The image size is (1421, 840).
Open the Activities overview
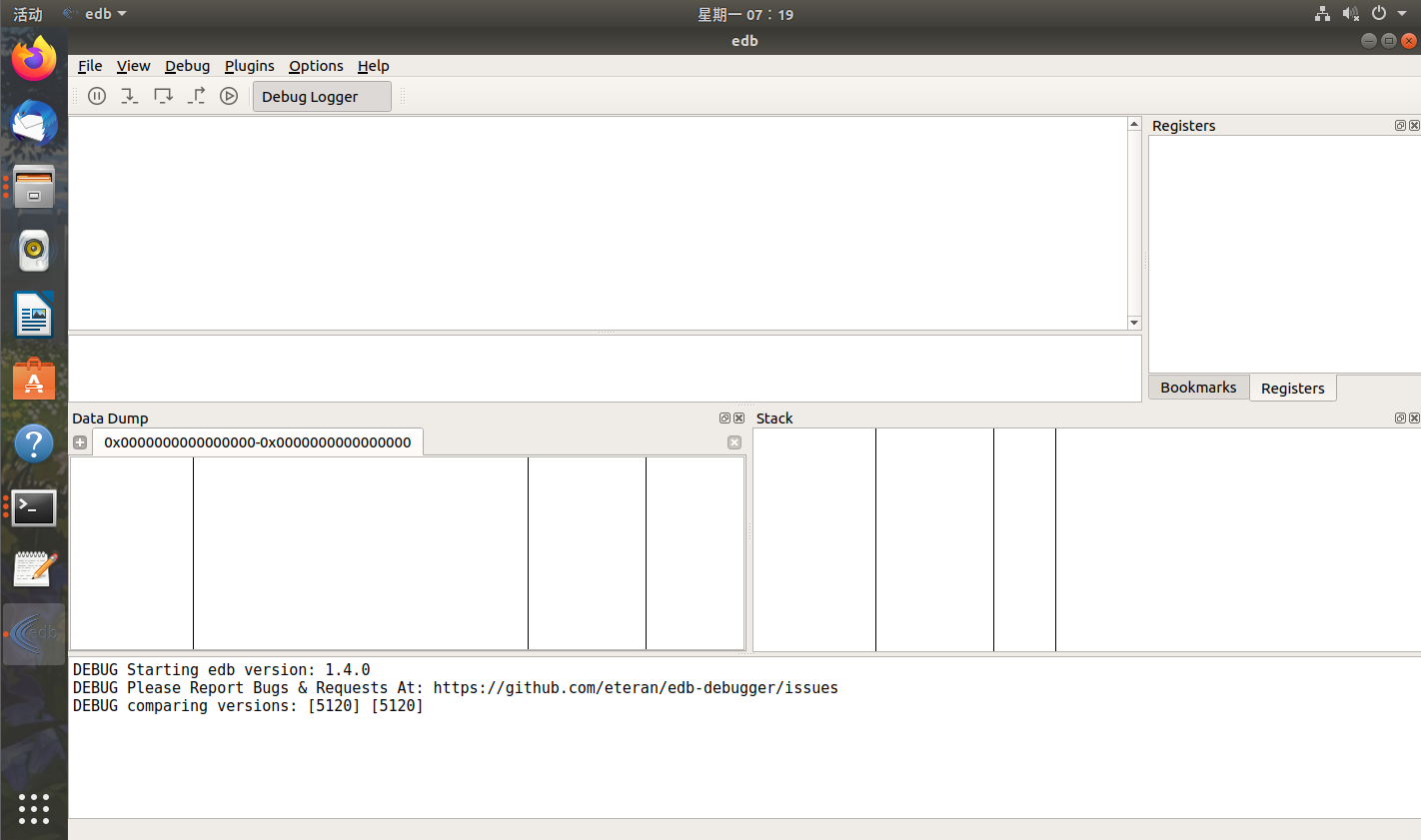[28, 14]
